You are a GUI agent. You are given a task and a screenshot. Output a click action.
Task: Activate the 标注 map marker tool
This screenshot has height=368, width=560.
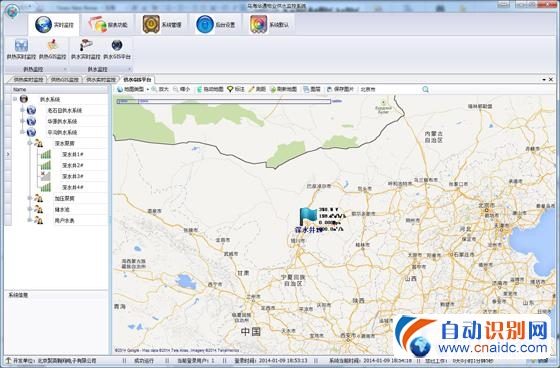tap(236, 89)
